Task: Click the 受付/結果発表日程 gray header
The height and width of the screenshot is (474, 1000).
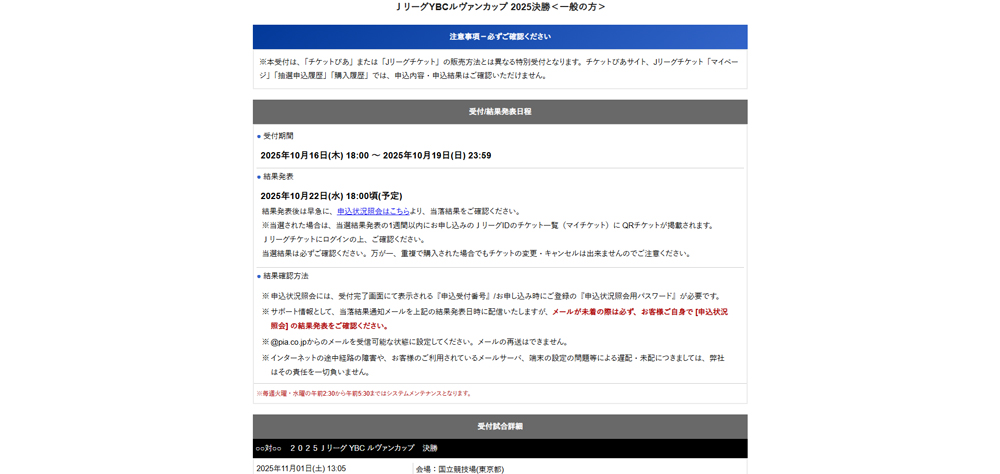Action: 499,112
